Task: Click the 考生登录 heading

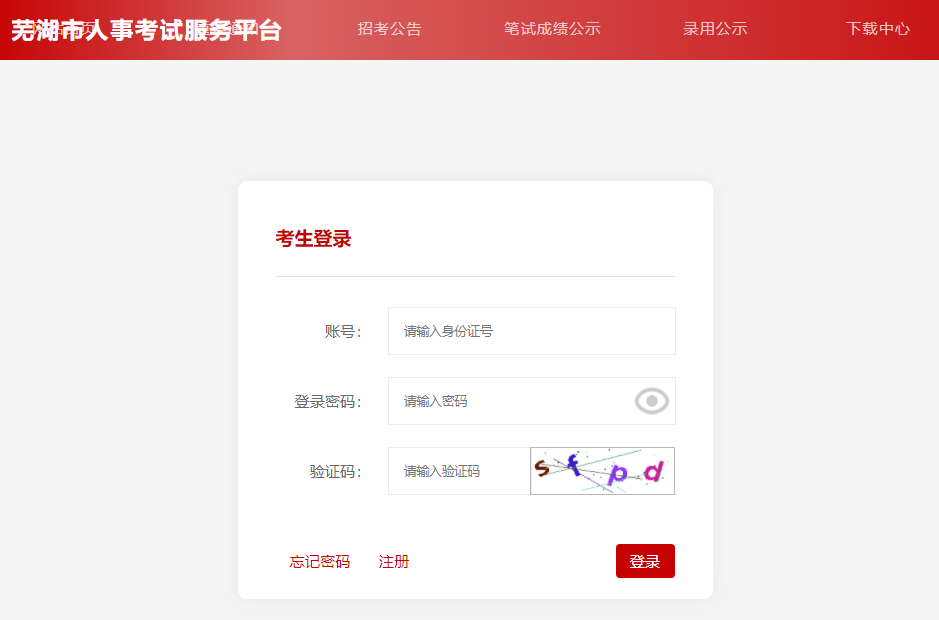Action: pyautogui.click(x=313, y=239)
